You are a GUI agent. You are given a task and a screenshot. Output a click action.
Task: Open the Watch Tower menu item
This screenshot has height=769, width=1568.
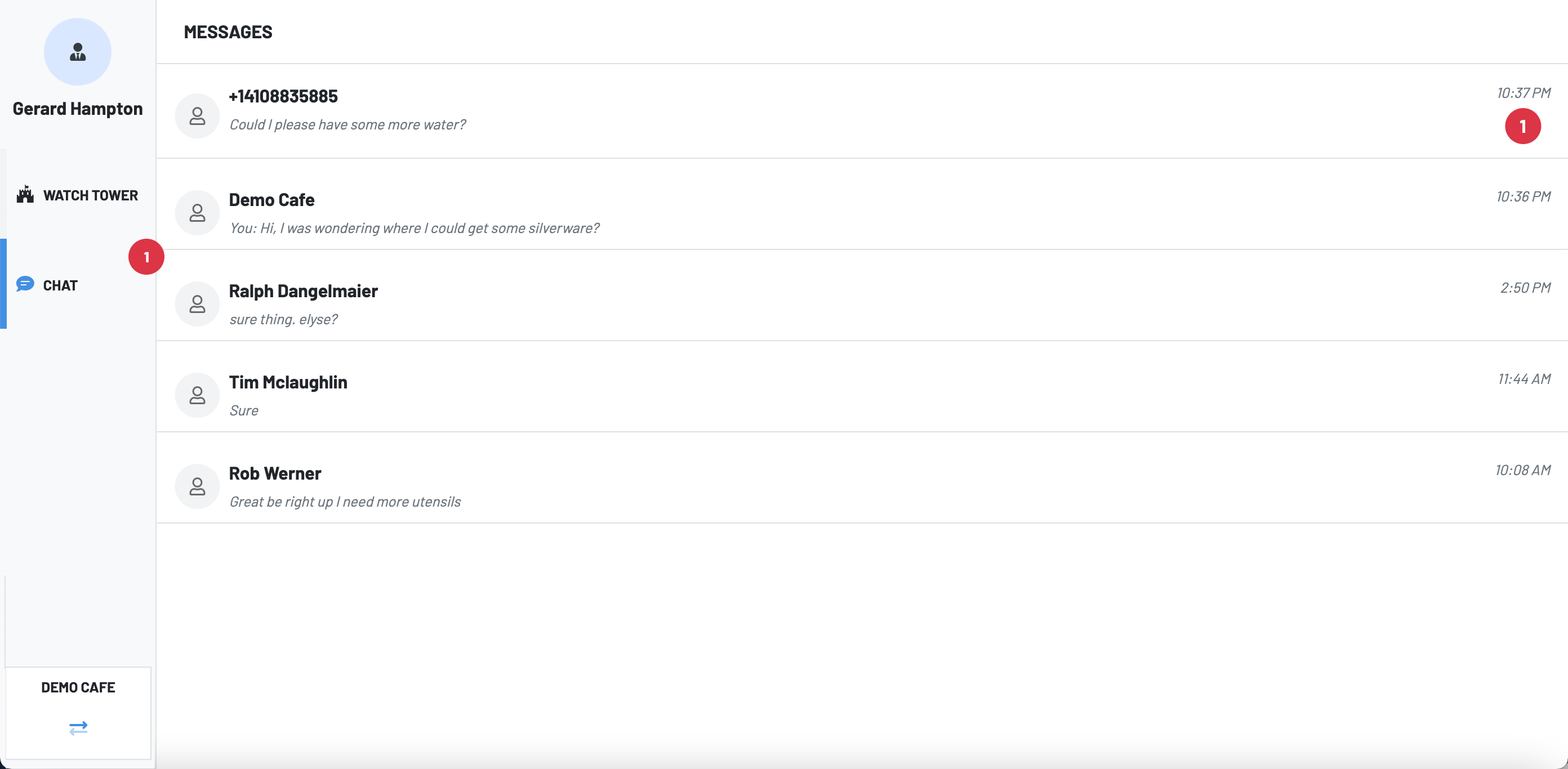[x=78, y=195]
